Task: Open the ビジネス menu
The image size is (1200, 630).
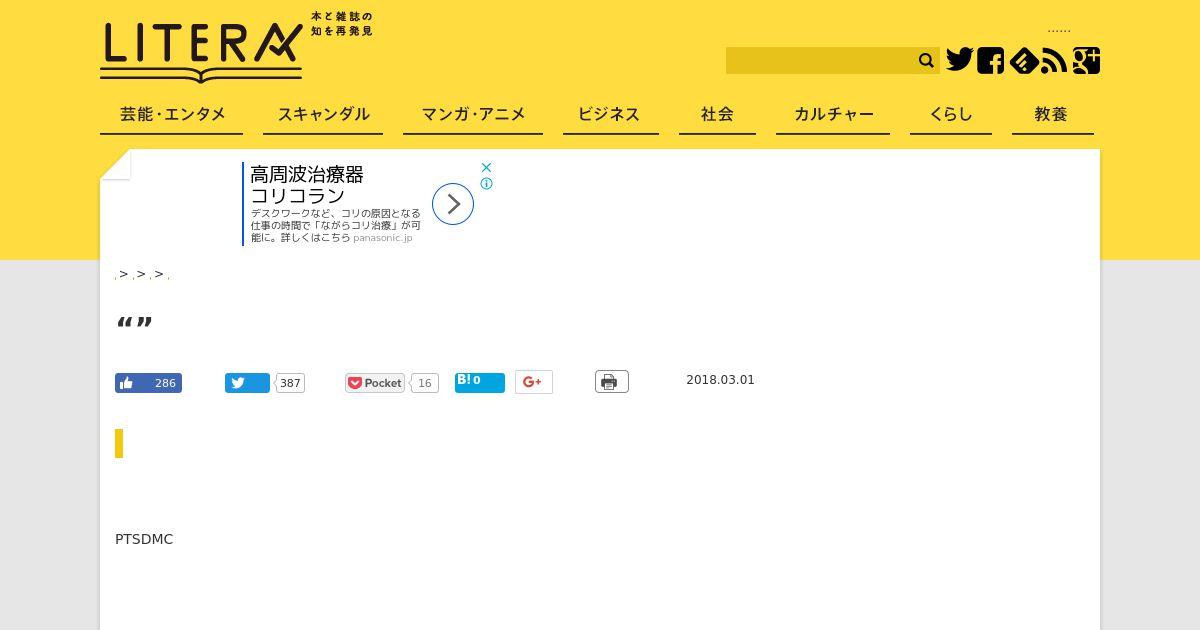Action: click(x=610, y=114)
